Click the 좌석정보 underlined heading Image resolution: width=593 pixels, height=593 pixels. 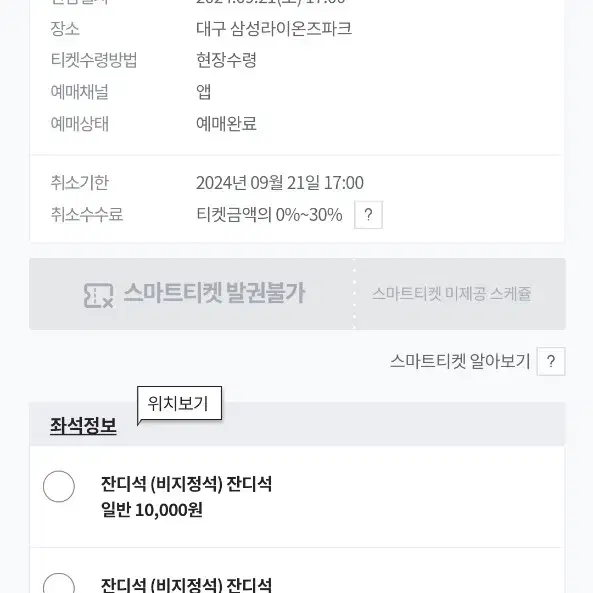83,426
